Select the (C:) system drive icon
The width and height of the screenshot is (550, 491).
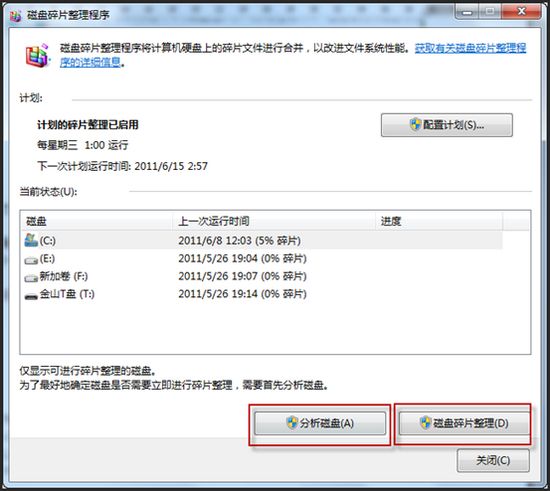31,240
